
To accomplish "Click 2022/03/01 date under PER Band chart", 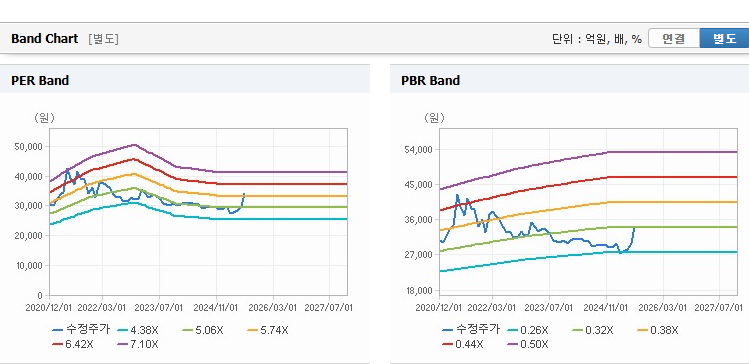I will [101, 308].
